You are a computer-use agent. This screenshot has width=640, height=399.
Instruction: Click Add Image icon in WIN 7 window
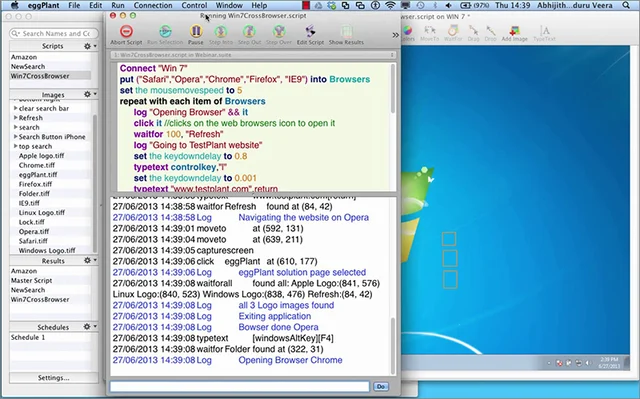(514, 31)
